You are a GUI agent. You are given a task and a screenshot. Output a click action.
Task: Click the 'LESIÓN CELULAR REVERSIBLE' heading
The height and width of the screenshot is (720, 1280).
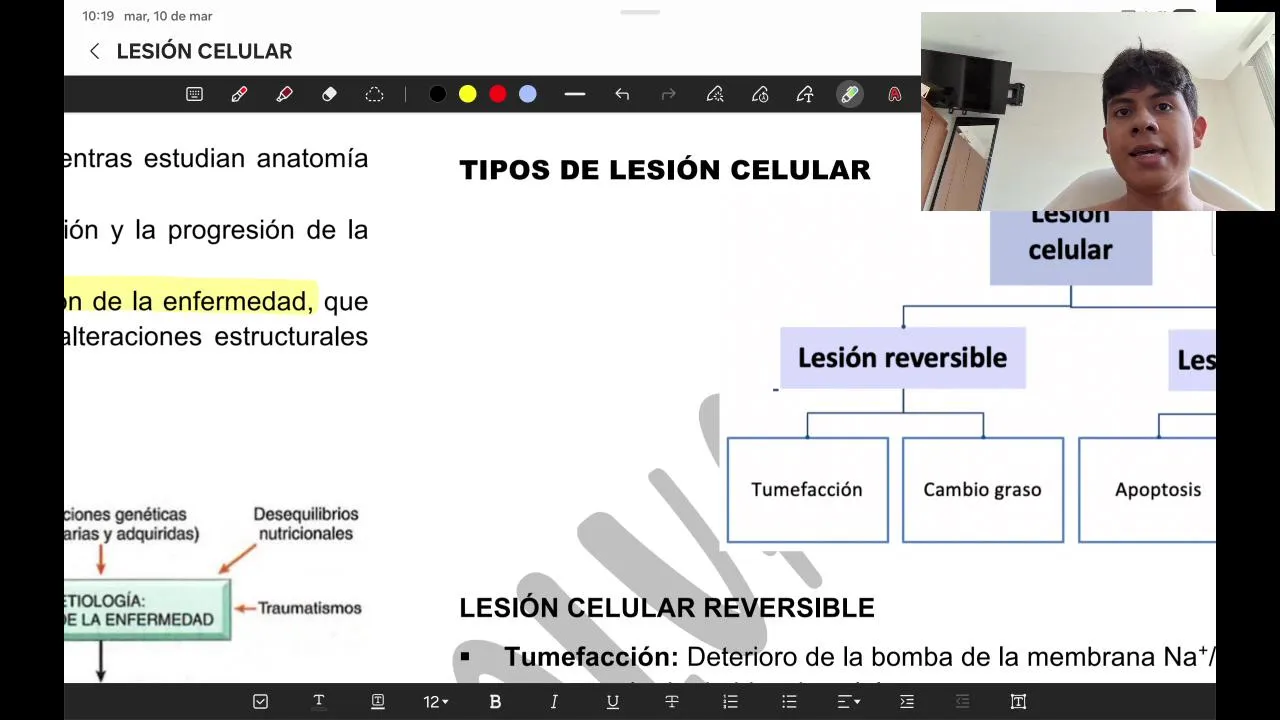pyautogui.click(x=667, y=607)
